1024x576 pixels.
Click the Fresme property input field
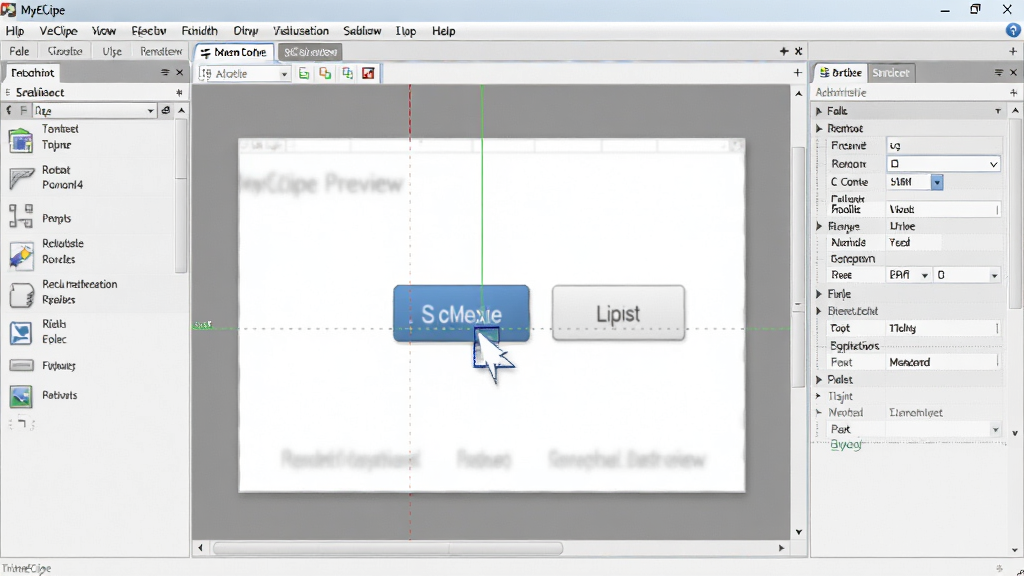pyautogui.click(x=944, y=146)
